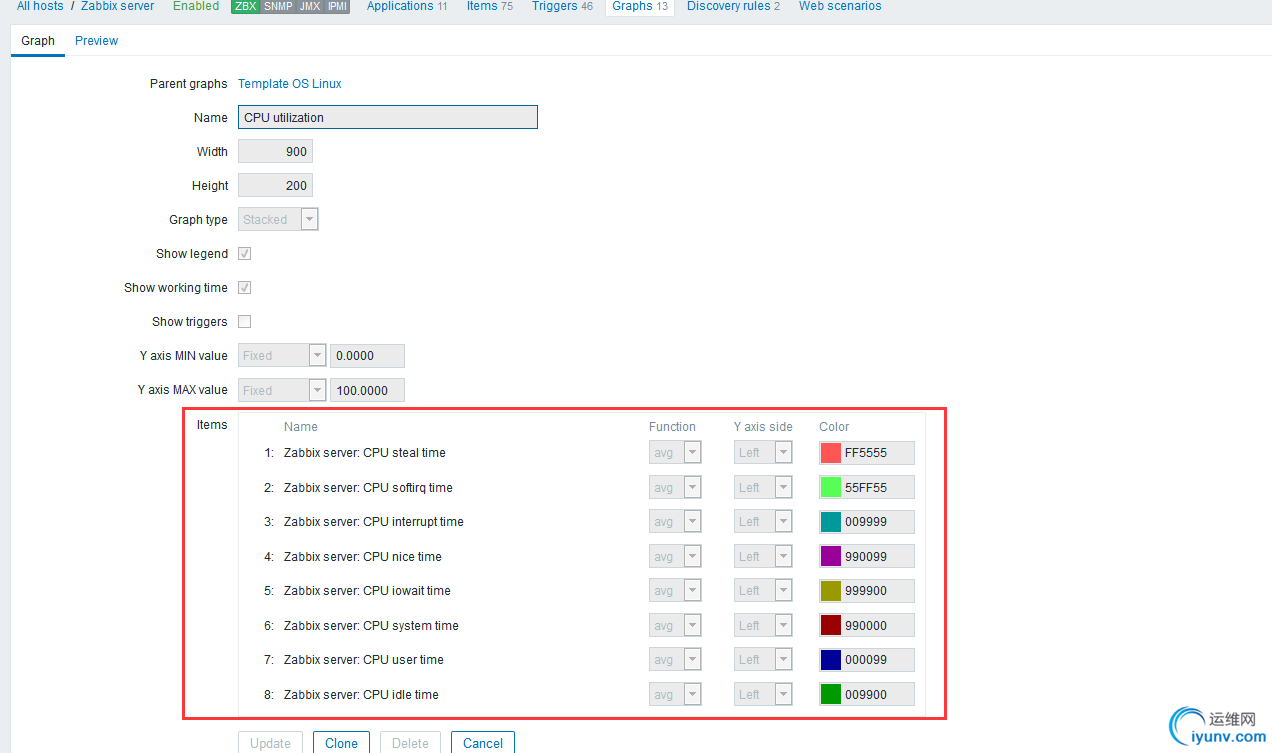Screen dimensions: 1272x753
Task: Click the SNMP availability badge
Action: point(278,6)
